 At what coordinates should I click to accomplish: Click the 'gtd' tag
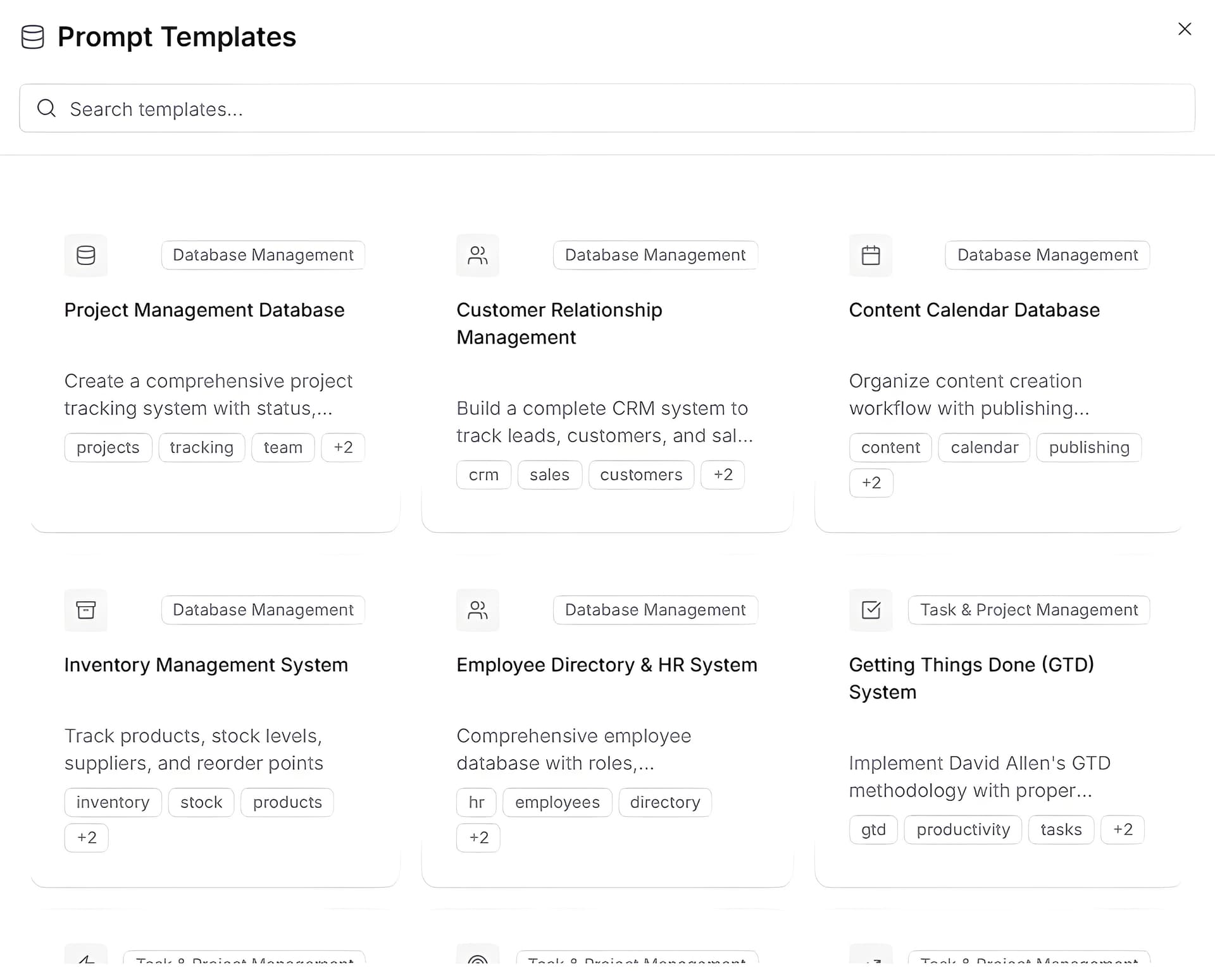(873, 829)
